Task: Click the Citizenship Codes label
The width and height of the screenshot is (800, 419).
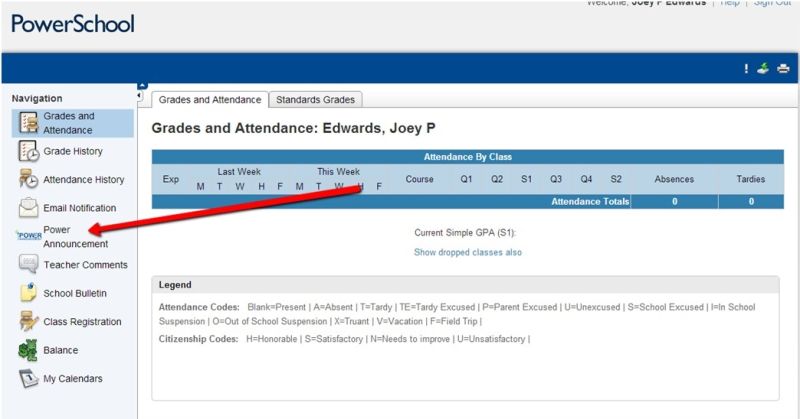Action: (x=198, y=339)
